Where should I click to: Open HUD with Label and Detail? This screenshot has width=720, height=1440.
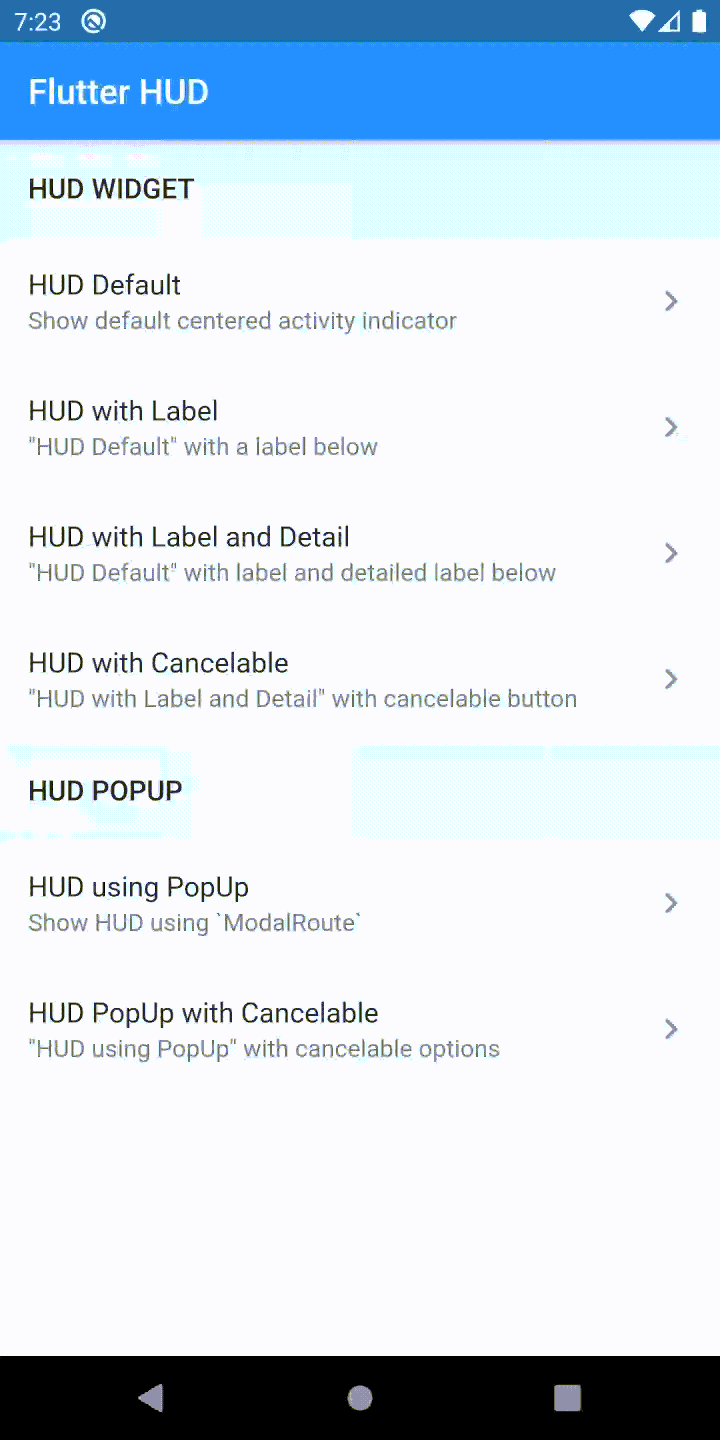point(300,552)
